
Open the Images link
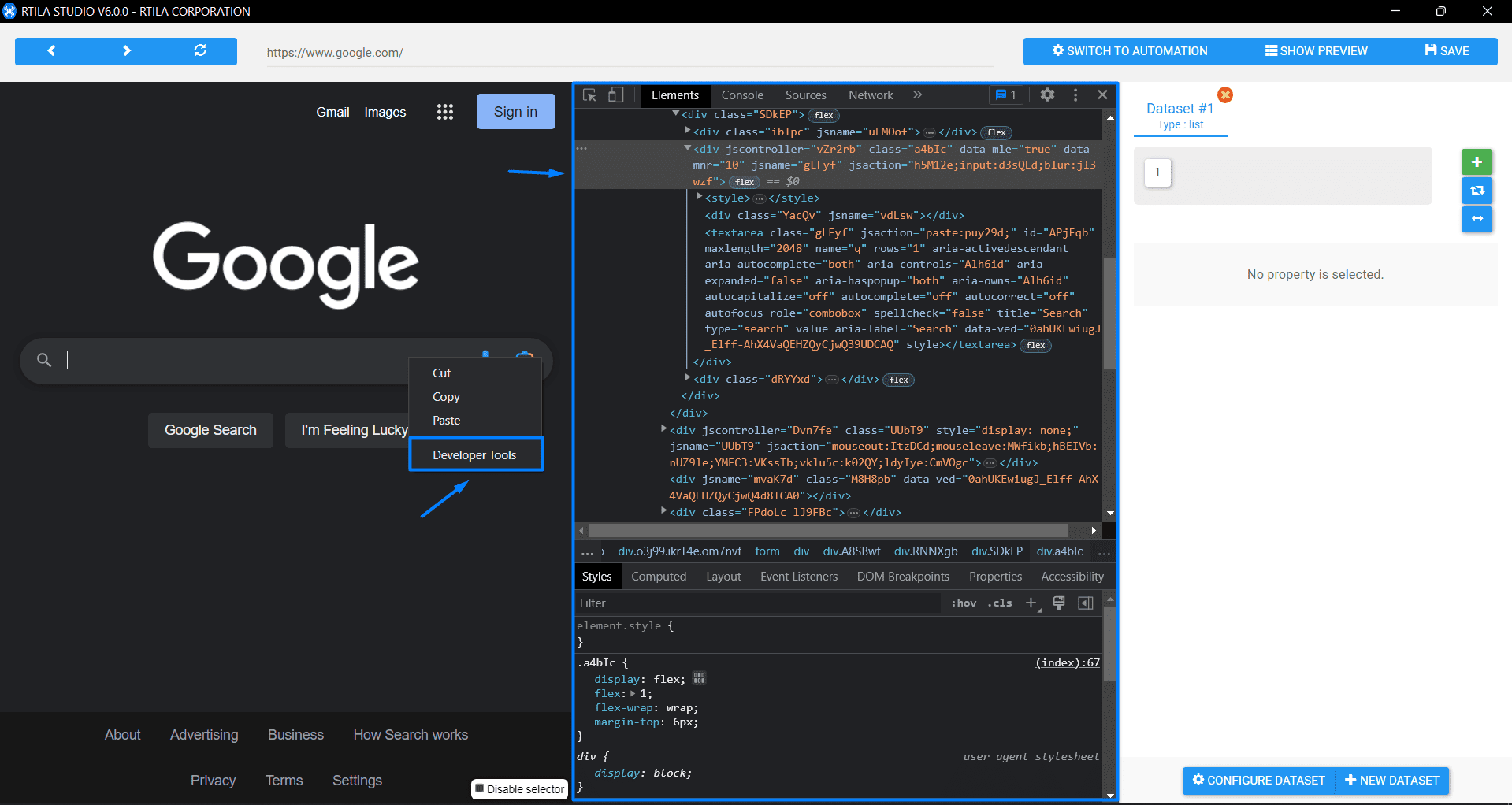point(385,112)
